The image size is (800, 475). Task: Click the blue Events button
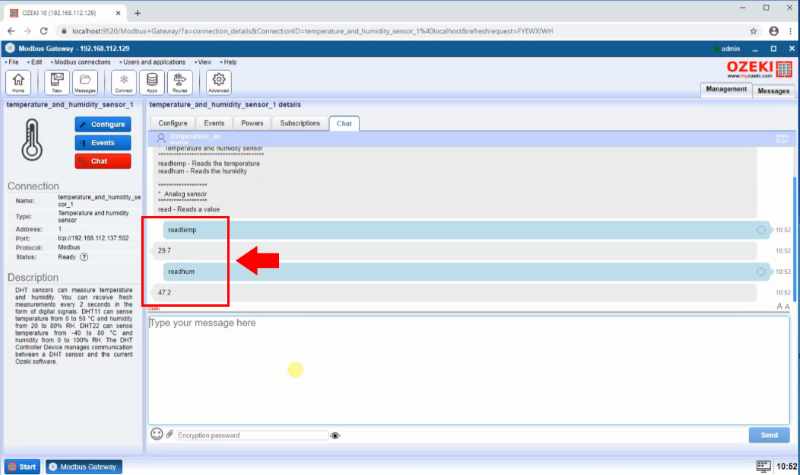point(103,143)
